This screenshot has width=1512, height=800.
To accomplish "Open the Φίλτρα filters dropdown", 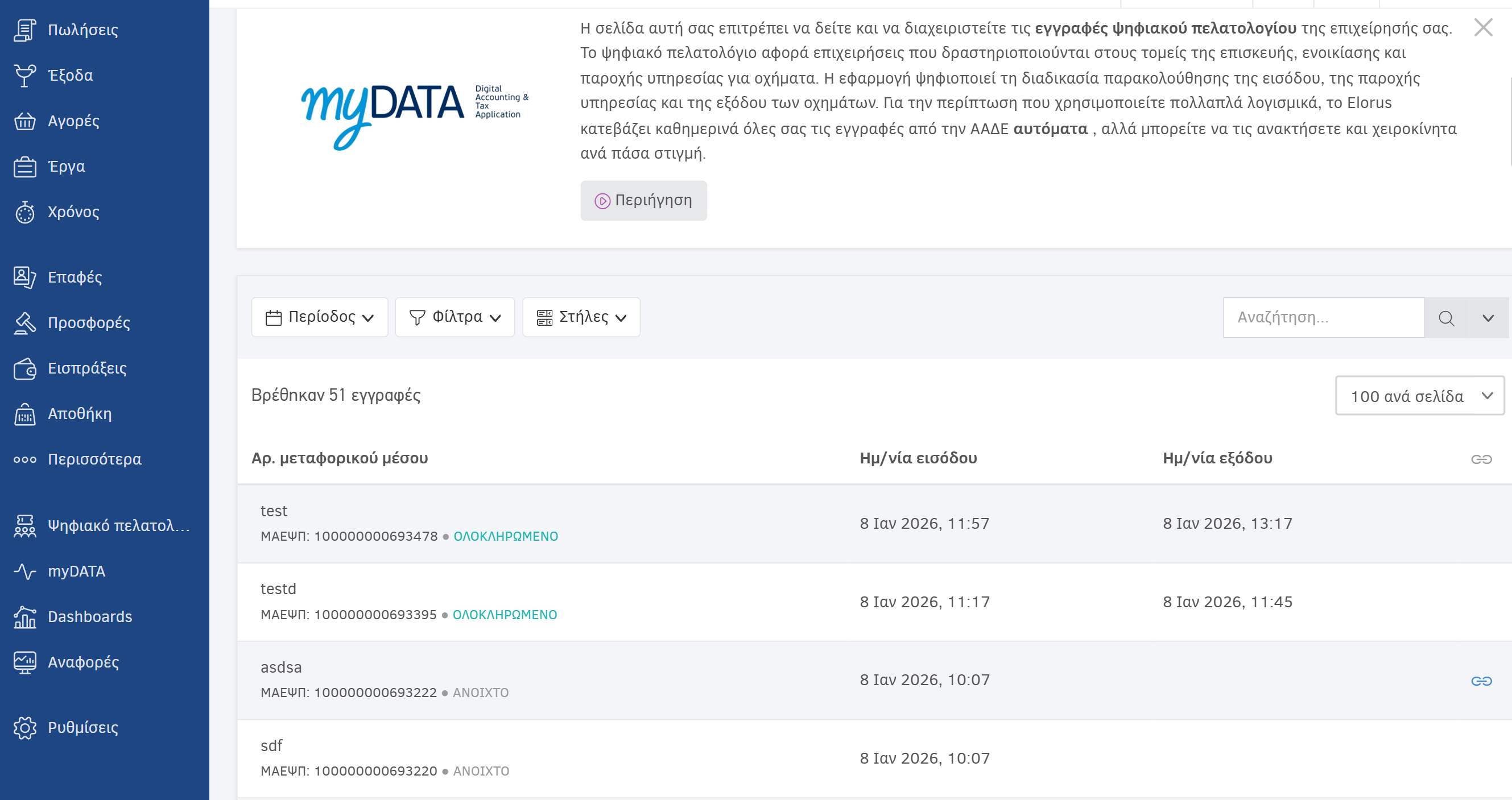I will [455, 317].
